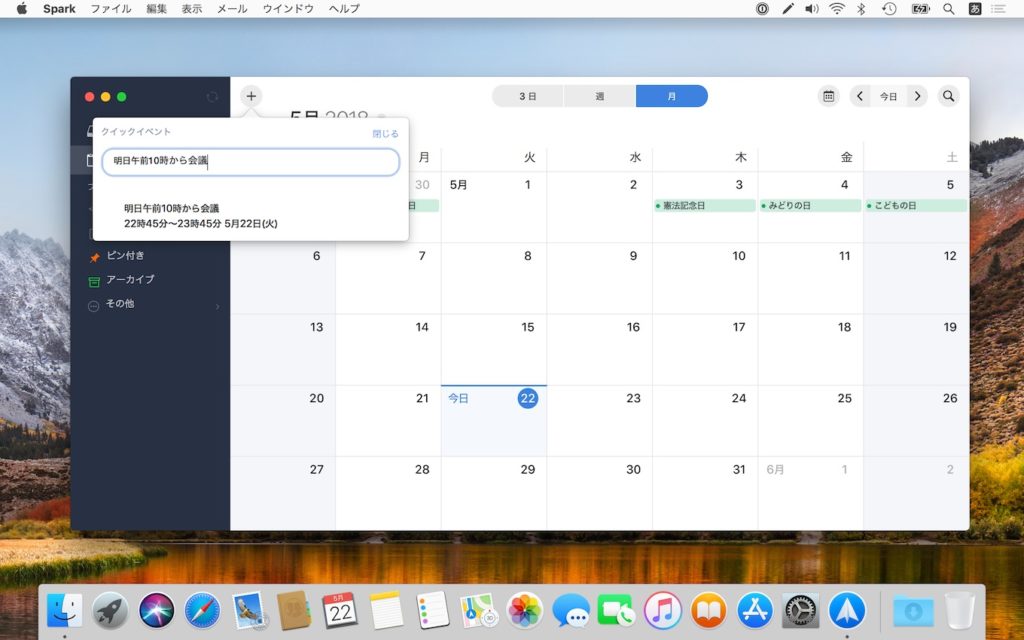Switch the calendar to 3日 view
Image resolution: width=1024 pixels, height=640 pixels.
(527, 96)
